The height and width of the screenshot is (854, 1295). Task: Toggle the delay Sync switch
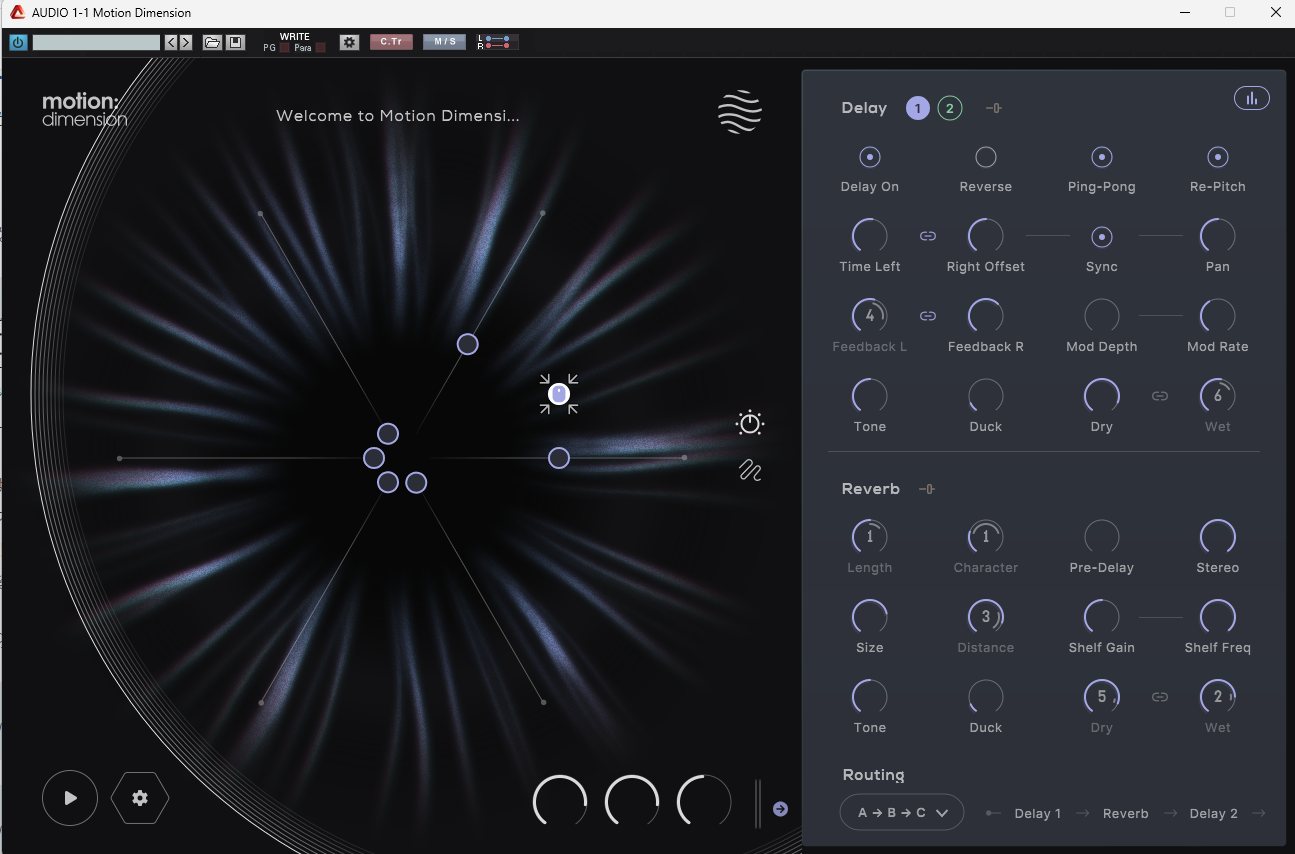[1102, 237]
